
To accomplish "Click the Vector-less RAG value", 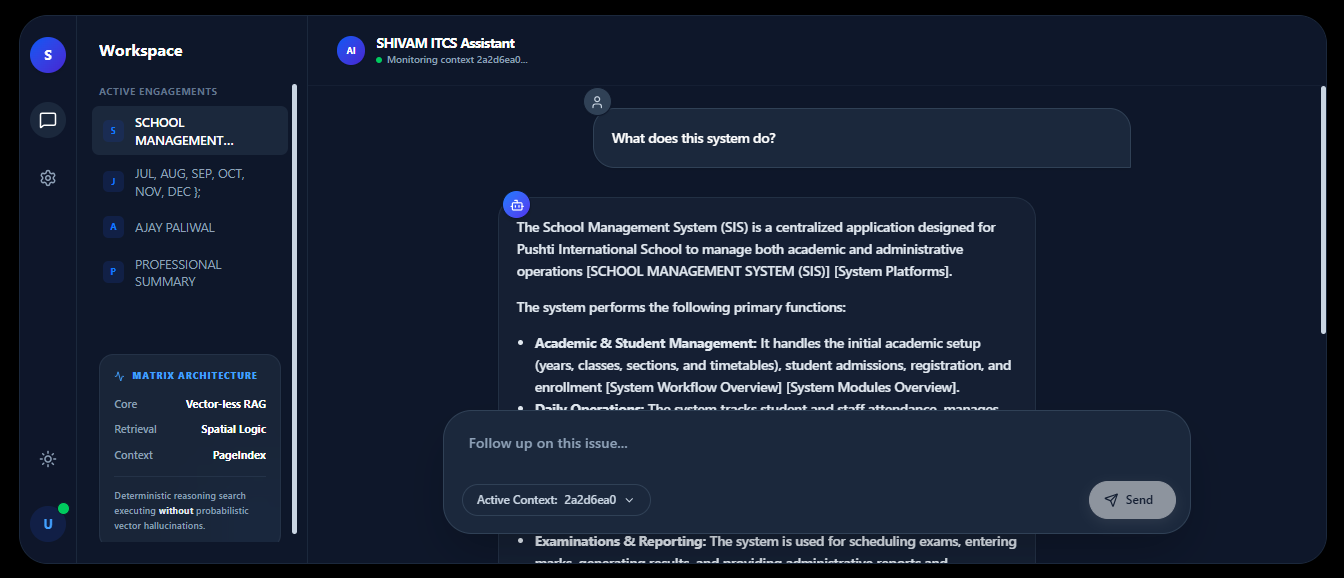I will [226, 404].
